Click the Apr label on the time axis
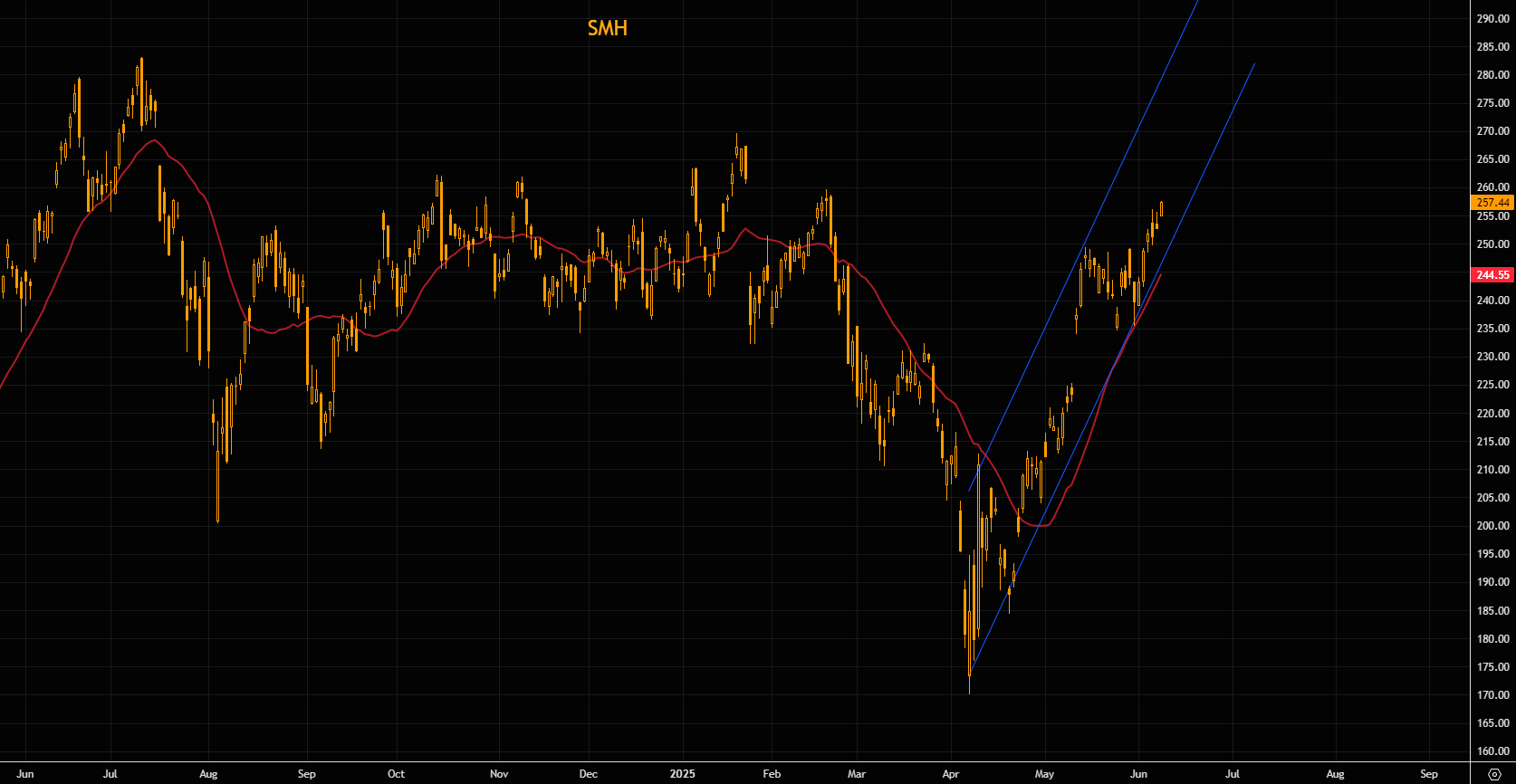Screen dimensions: 1516x784 [x=950, y=774]
